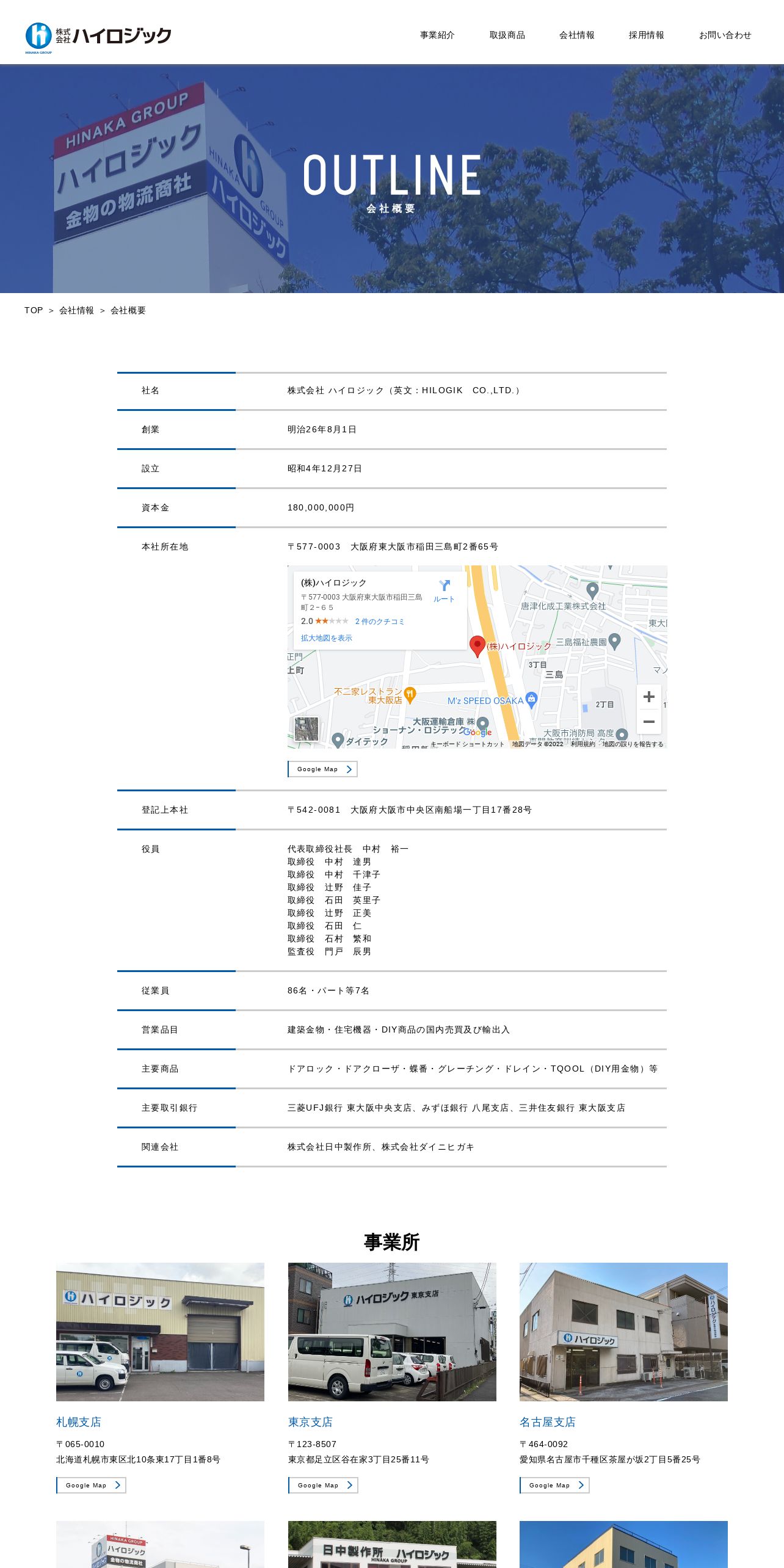Click 代表取締役社長 中村 裕一 text
The image size is (784, 1568).
tap(348, 849)
